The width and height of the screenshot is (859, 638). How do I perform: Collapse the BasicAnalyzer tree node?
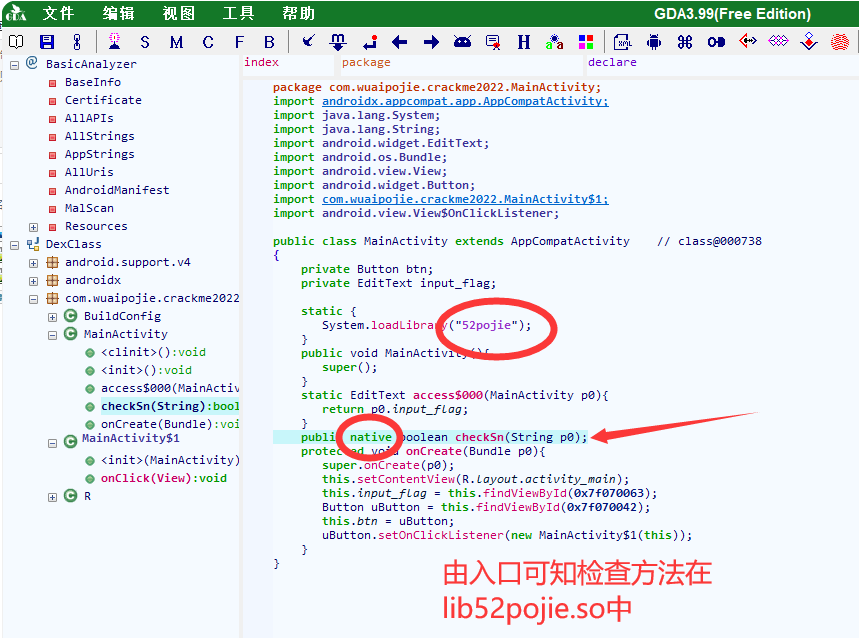tap(15, 65)
